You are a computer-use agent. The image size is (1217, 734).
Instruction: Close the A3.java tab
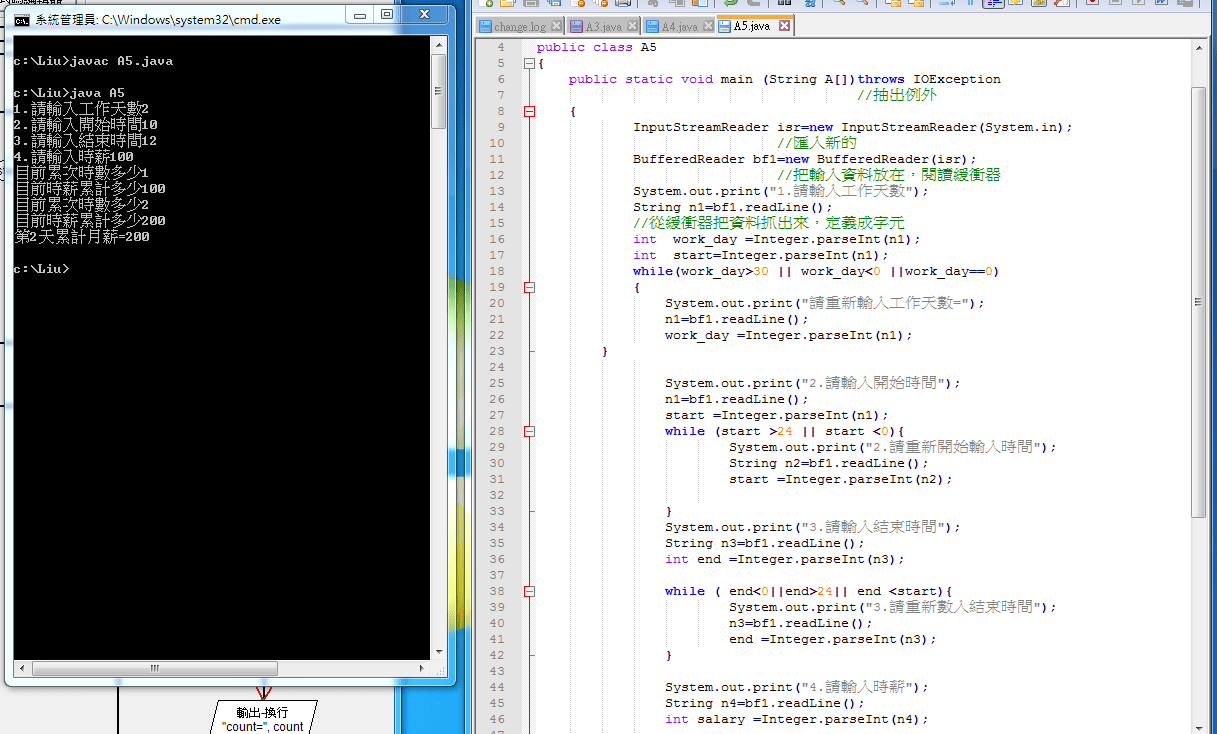(x=634, y=27)
